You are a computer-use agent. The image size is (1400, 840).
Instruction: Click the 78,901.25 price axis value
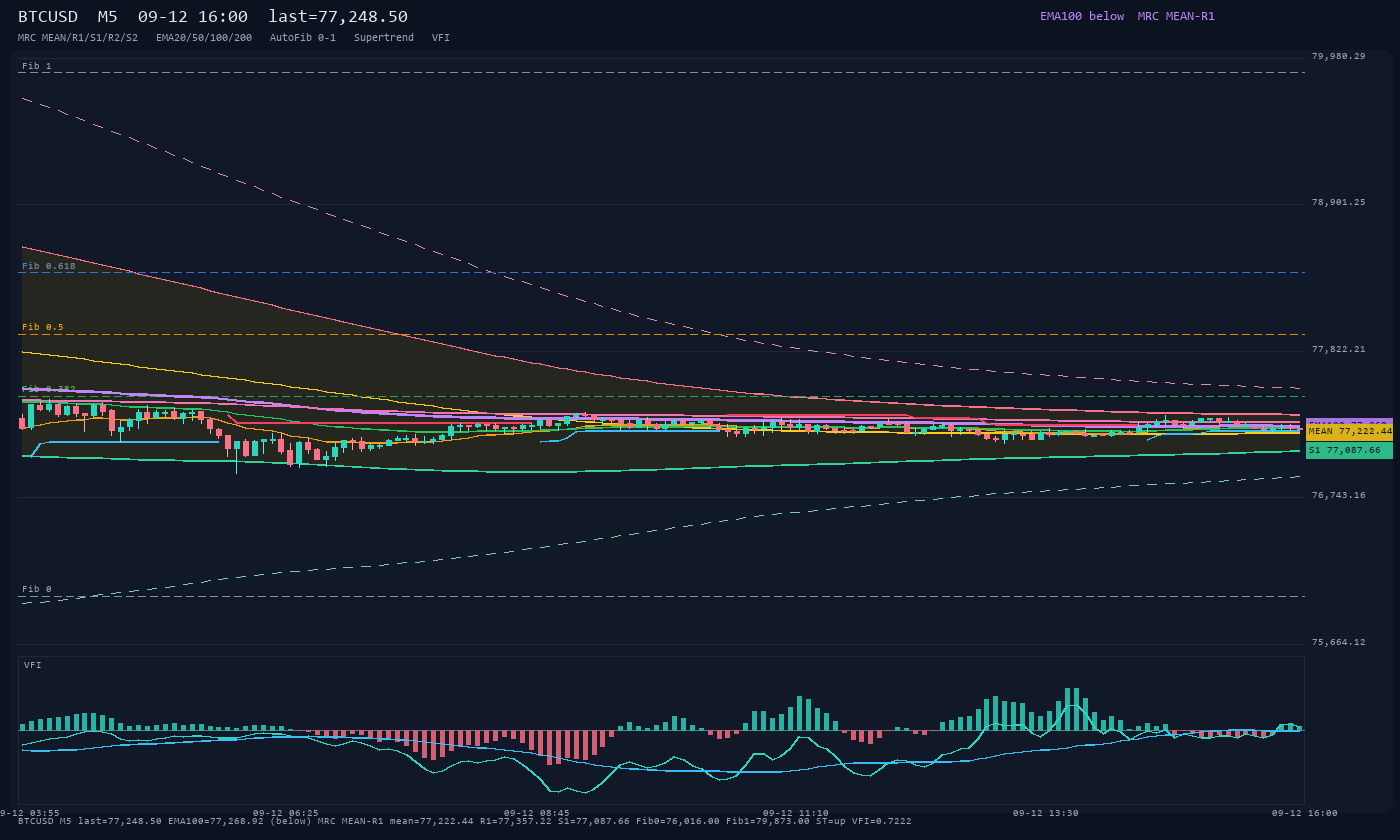[x=1338, y=202]
